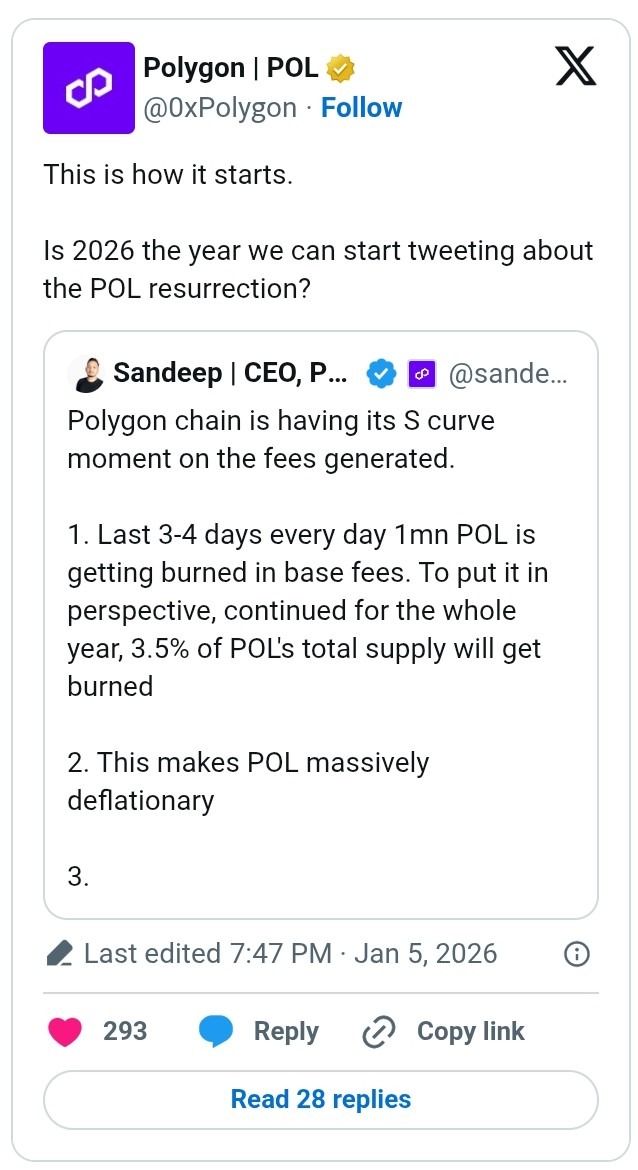Open the Last edited 7:47 PM timestamp
This screenshot has width=638, height=1170.
(290, 954)
